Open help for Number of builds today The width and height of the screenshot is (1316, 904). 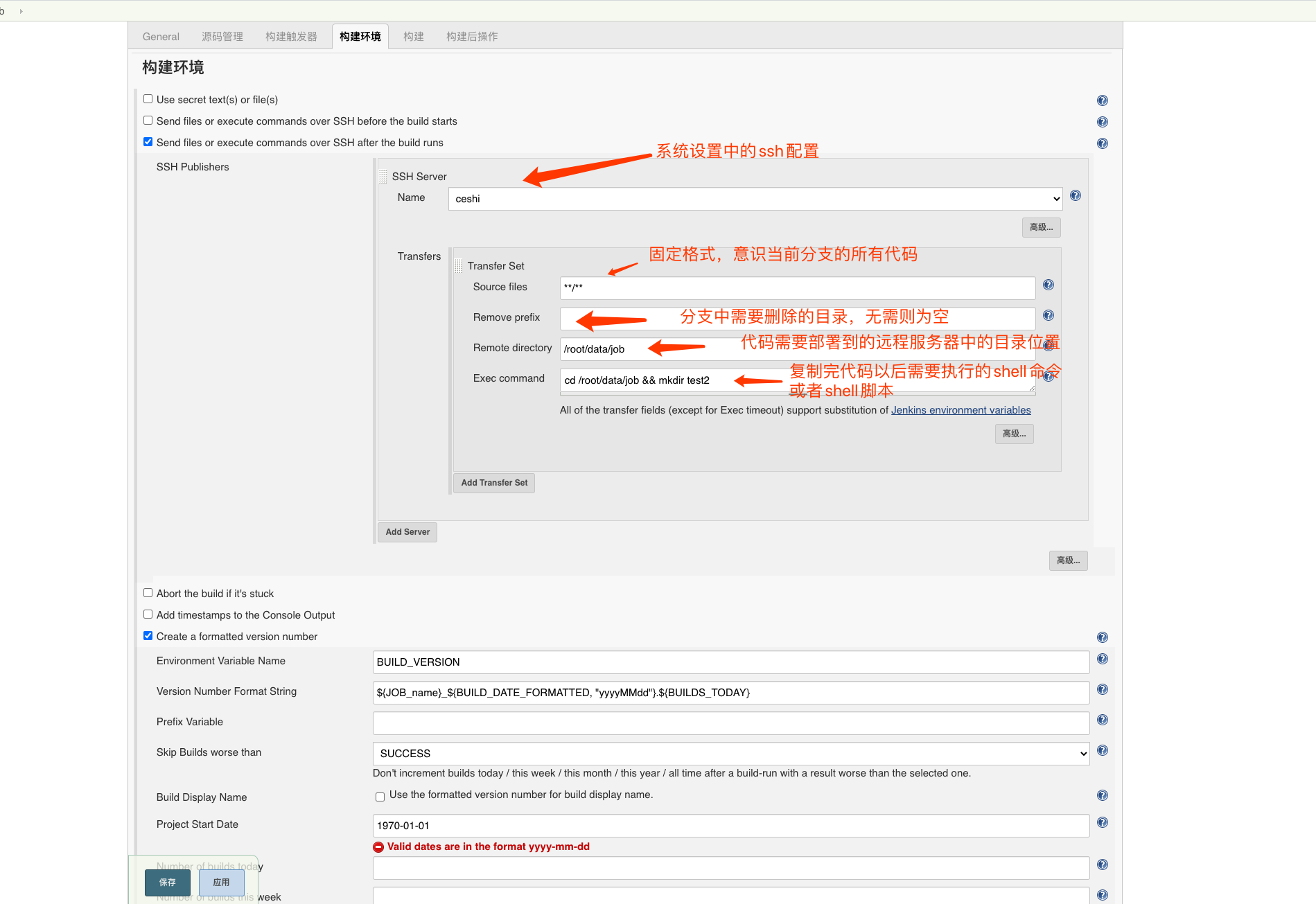[1102, 865]
